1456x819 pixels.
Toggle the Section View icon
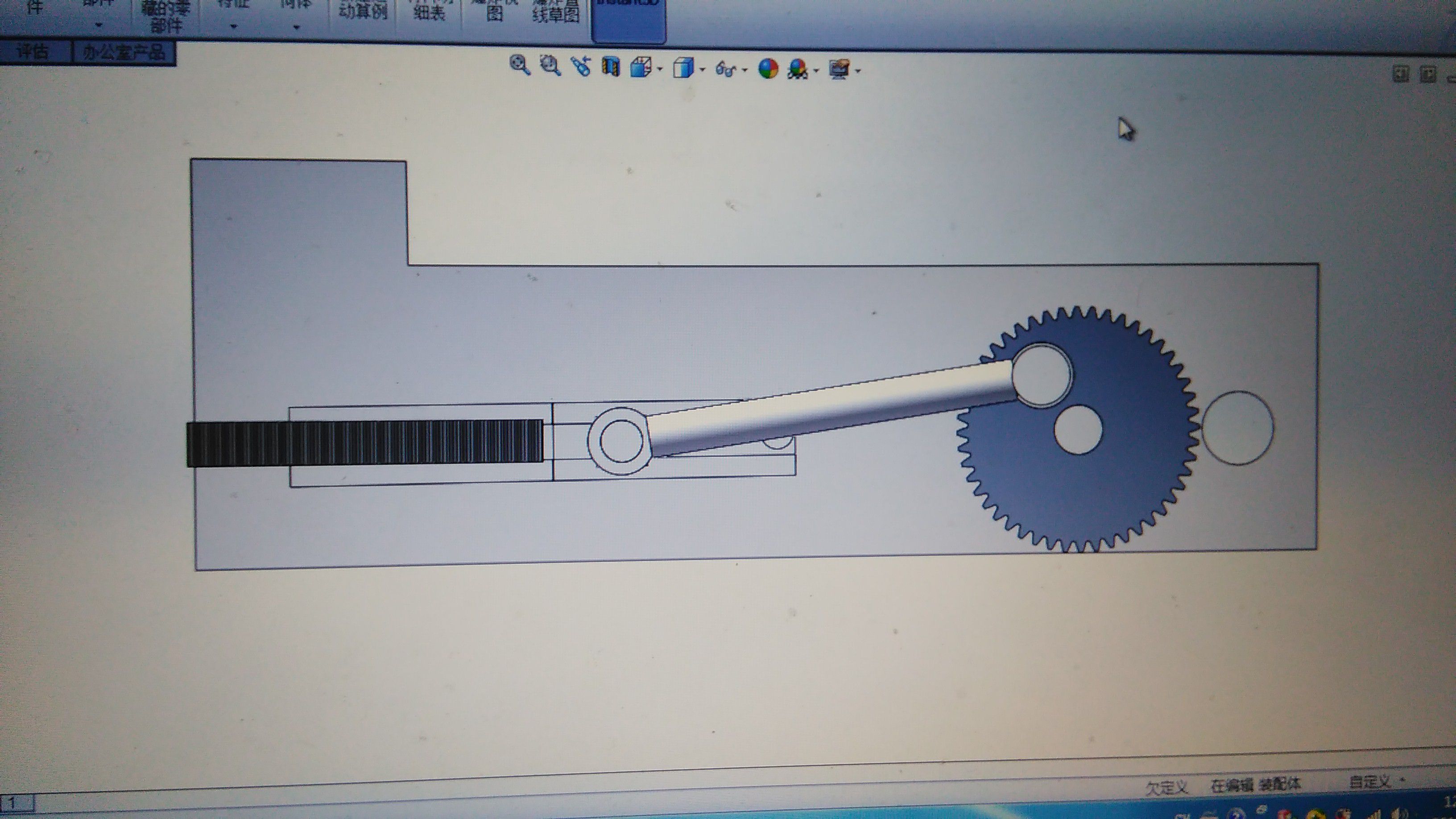coord(610,67)
